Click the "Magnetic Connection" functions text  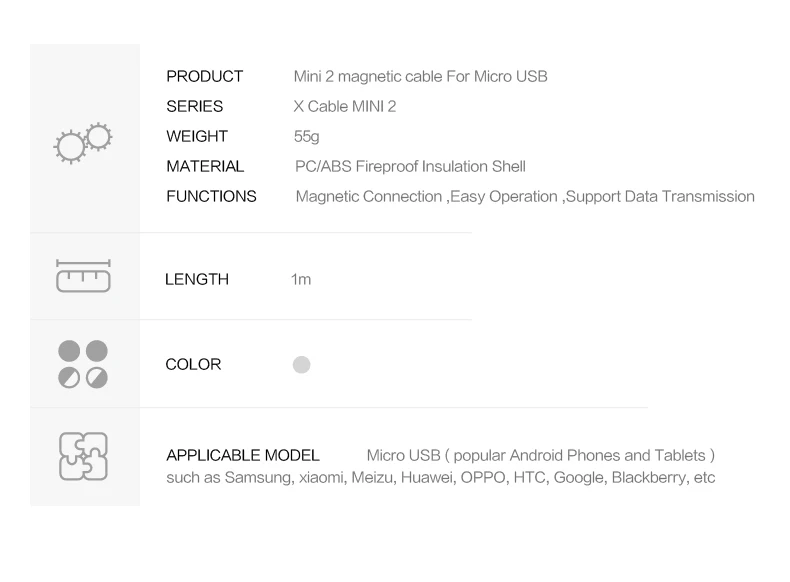(x=369, y=197)
